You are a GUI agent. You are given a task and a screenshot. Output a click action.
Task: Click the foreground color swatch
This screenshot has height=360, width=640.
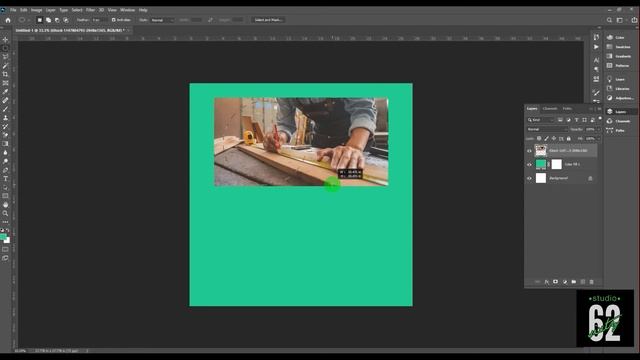point(3,236)
